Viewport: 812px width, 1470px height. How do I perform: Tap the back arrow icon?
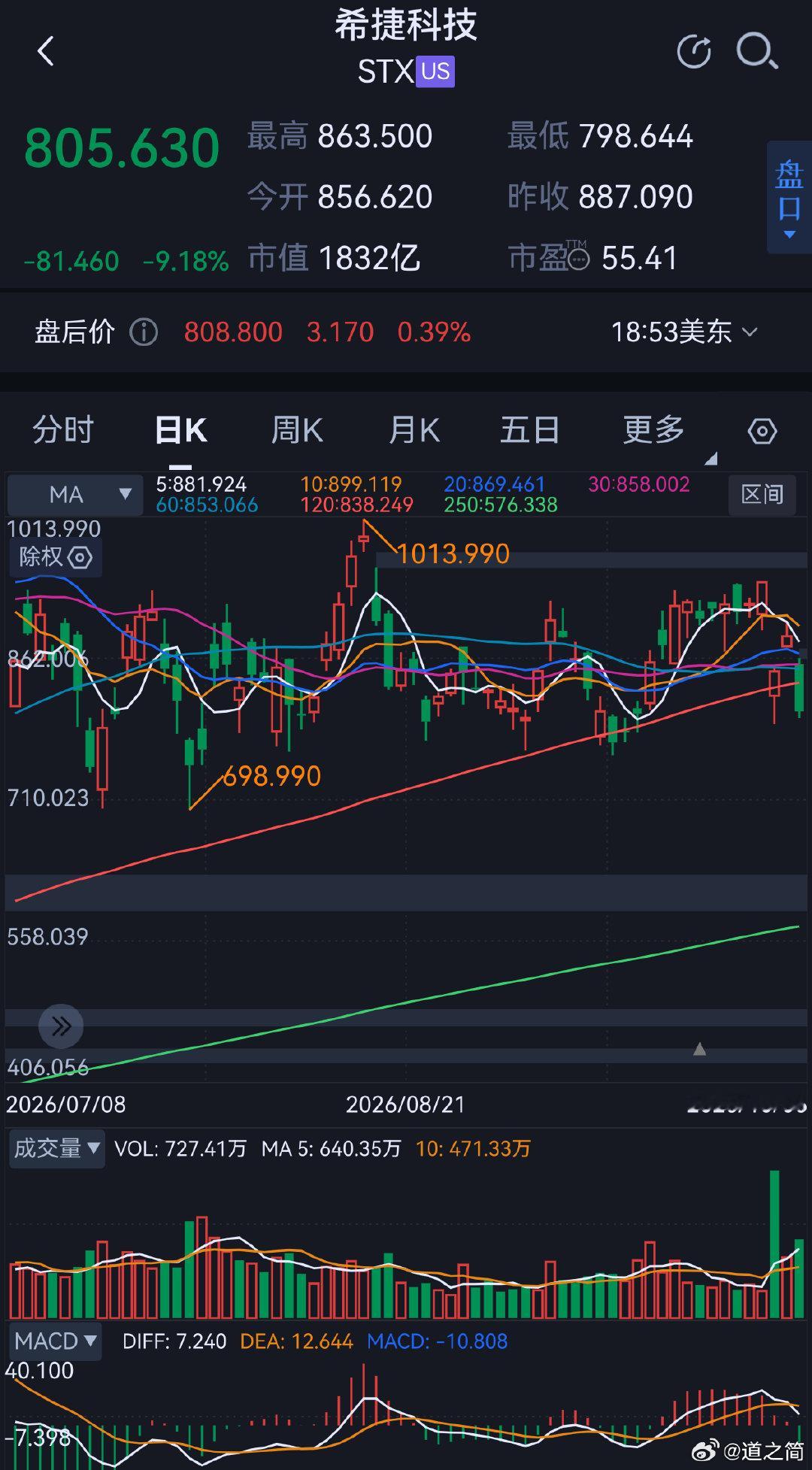[x=46, y=52]
